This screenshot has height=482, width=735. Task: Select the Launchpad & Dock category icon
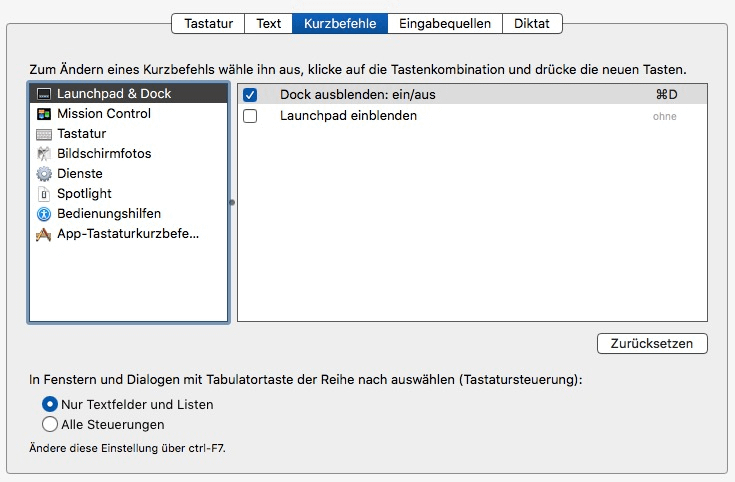(x=44, y=94)
